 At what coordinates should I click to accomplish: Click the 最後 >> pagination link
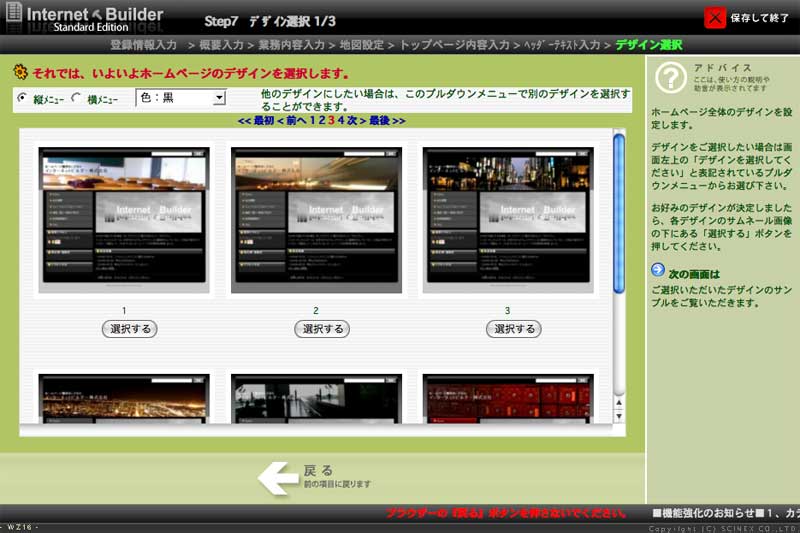coord(386,120)
